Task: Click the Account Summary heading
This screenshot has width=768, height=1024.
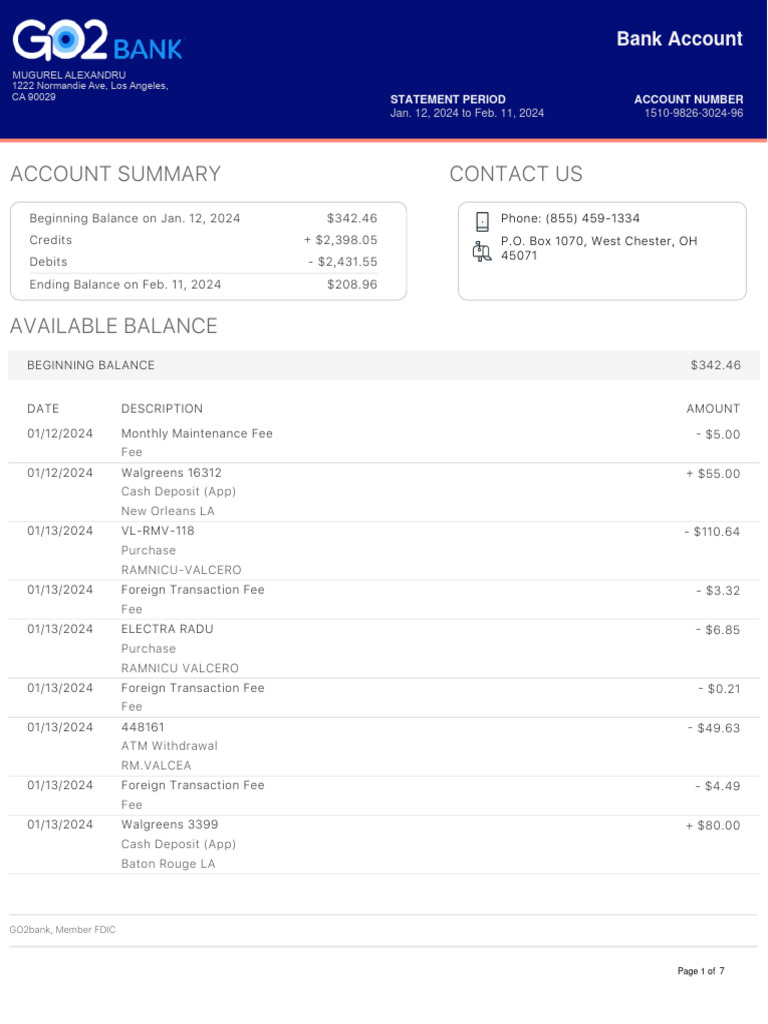Action: tap(115, 174)
